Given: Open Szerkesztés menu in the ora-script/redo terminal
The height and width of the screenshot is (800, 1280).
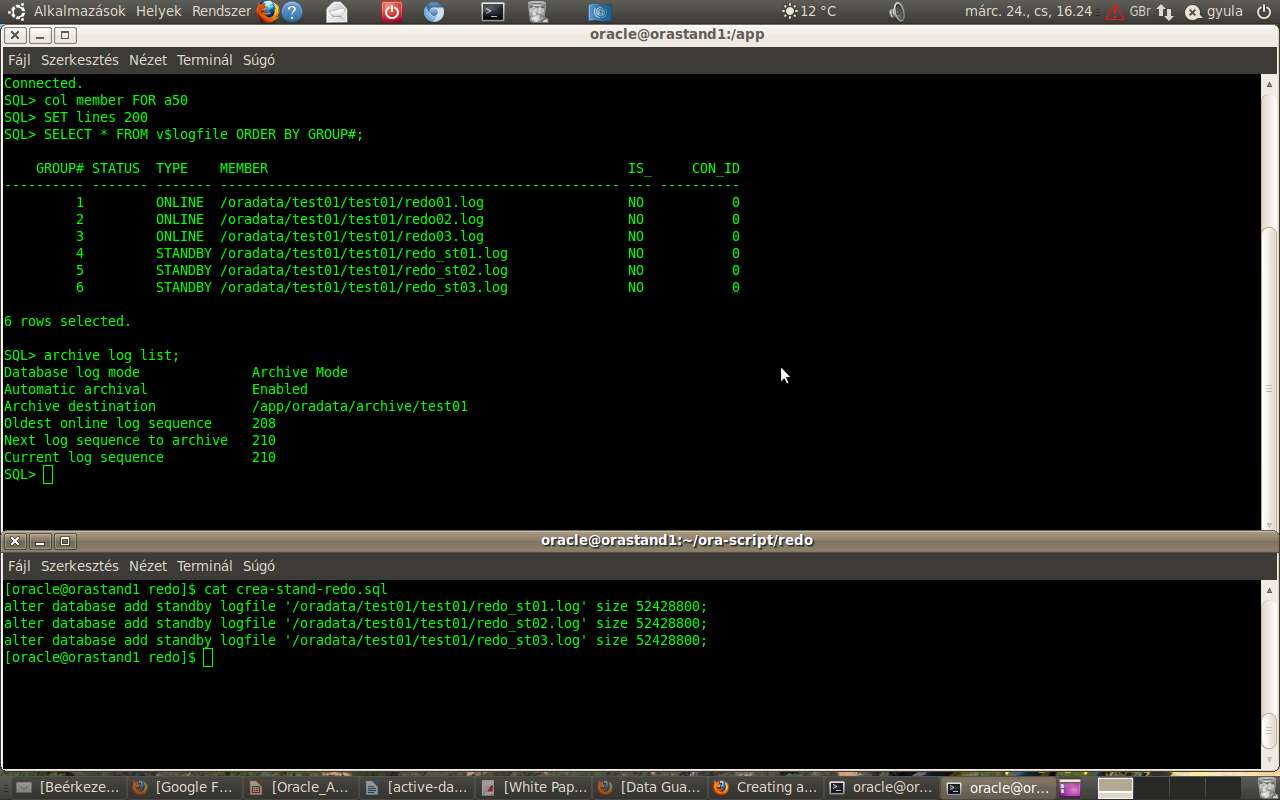Looking at the screenshot, I should point(80,566).
